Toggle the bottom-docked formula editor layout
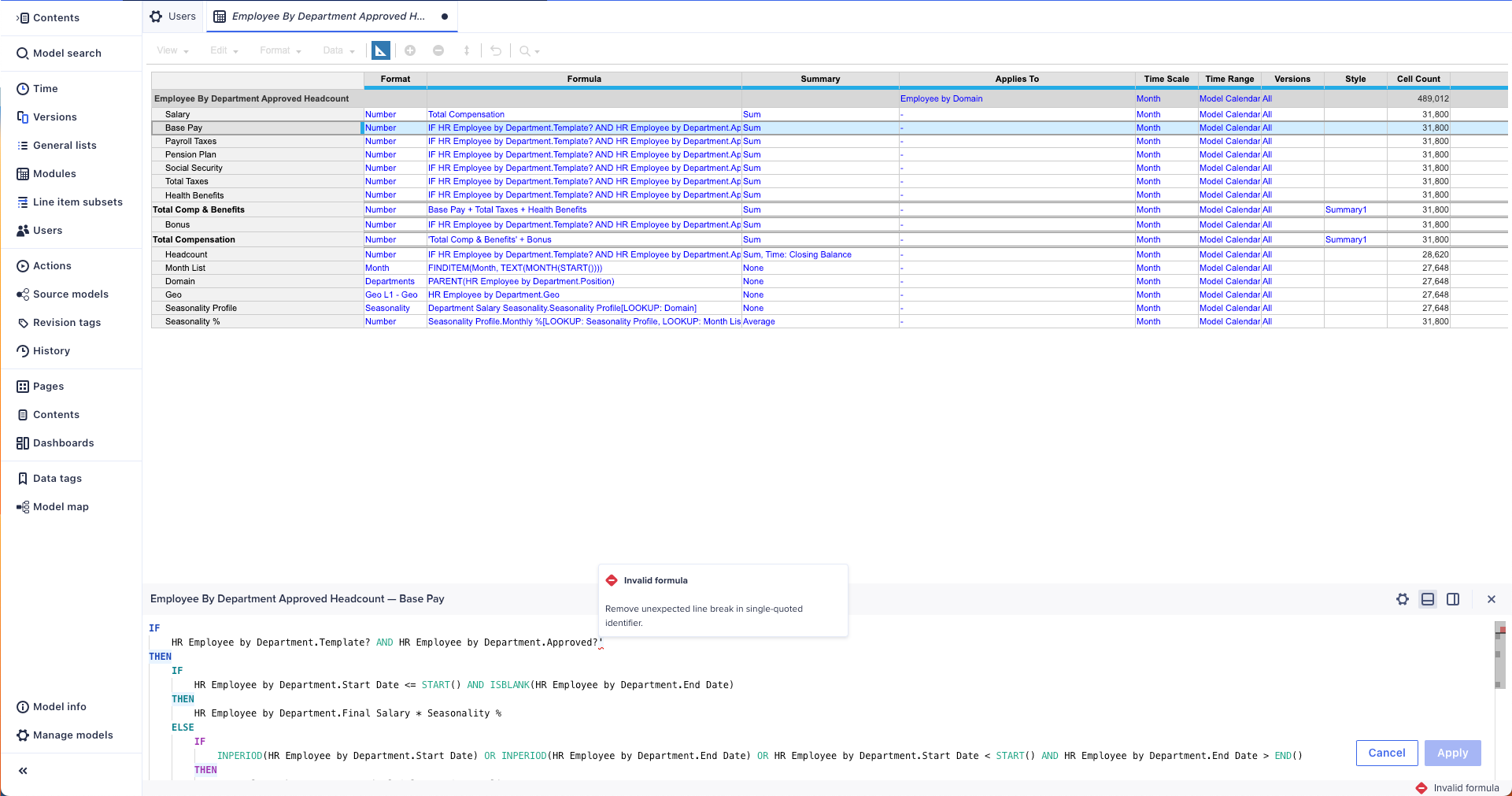 tap(1428, 599)
